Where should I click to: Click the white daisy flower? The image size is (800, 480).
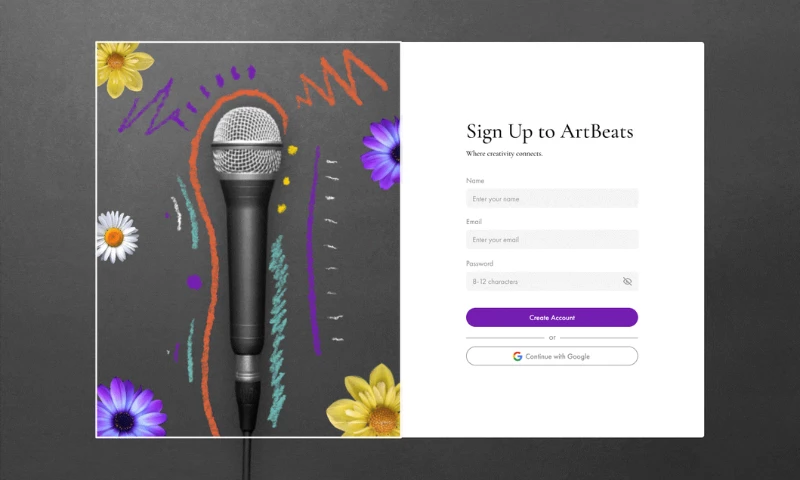click(117, 237)
